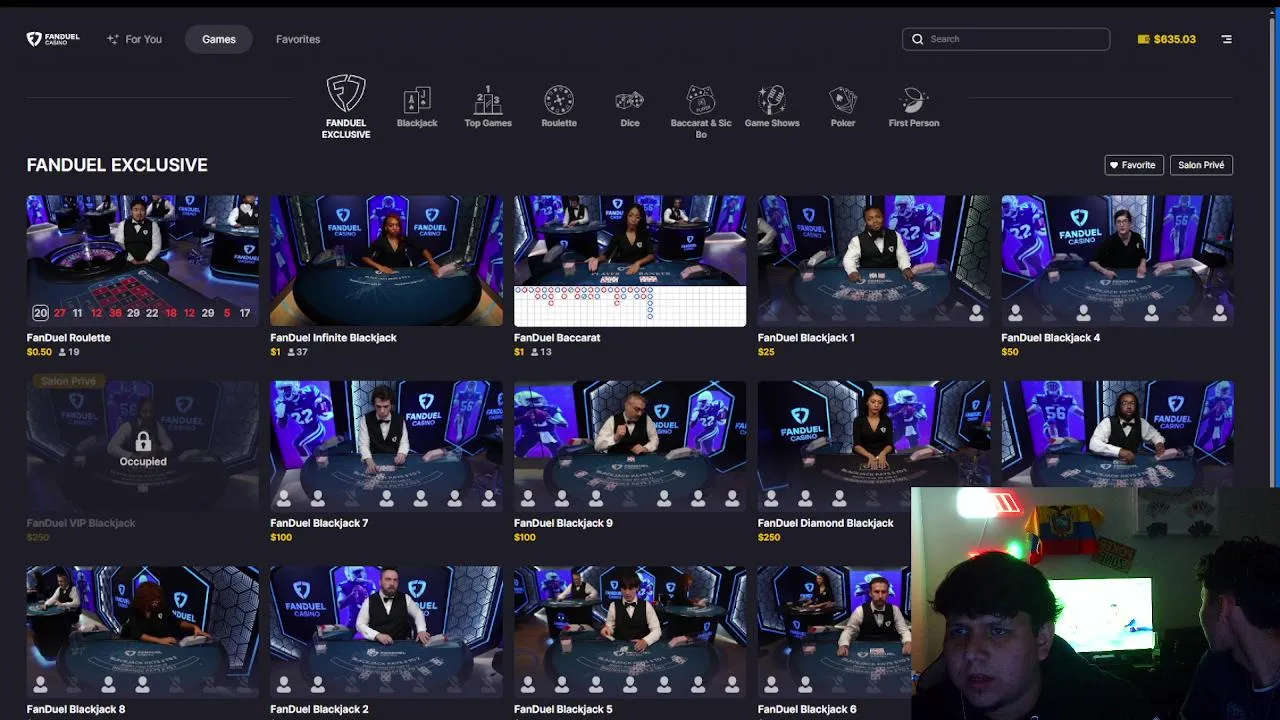
Task: Open the For You tab
Action: click(x=134, y=39)
